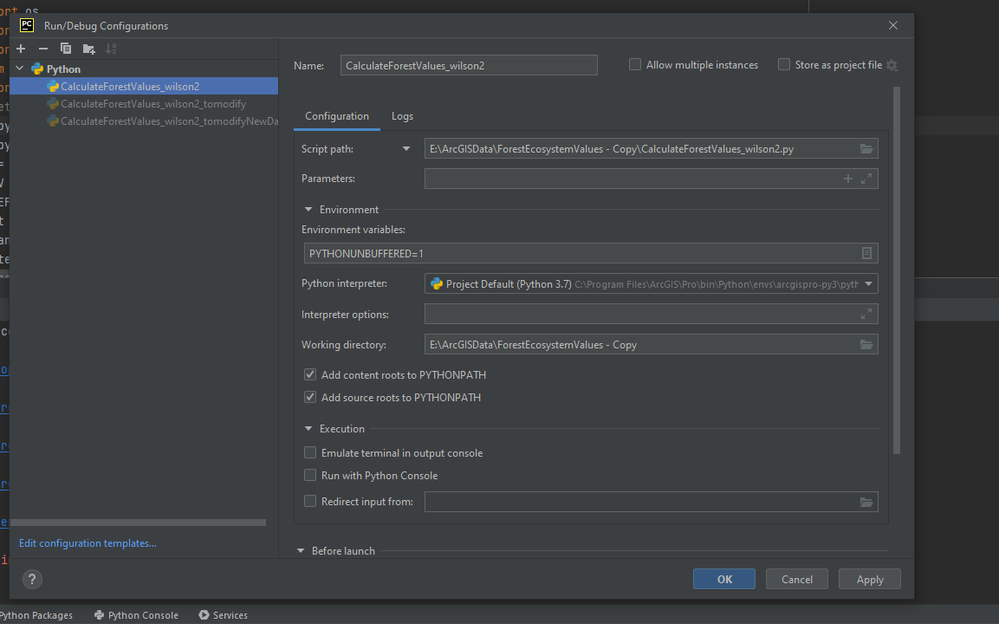This screenshot has width=999, height=624.
Task: Collapse the Environment section
Action: click(309, 210)
